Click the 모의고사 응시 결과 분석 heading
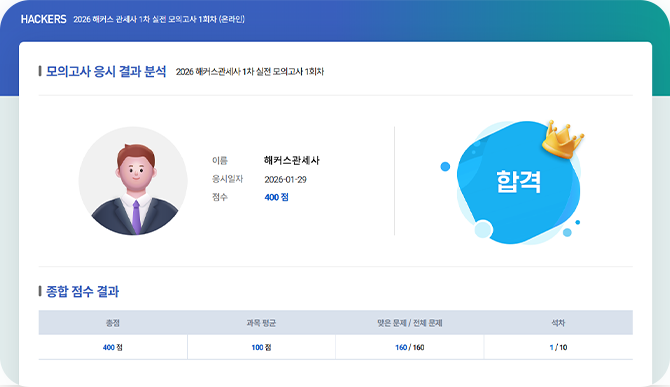 click(x=106, y=71)
